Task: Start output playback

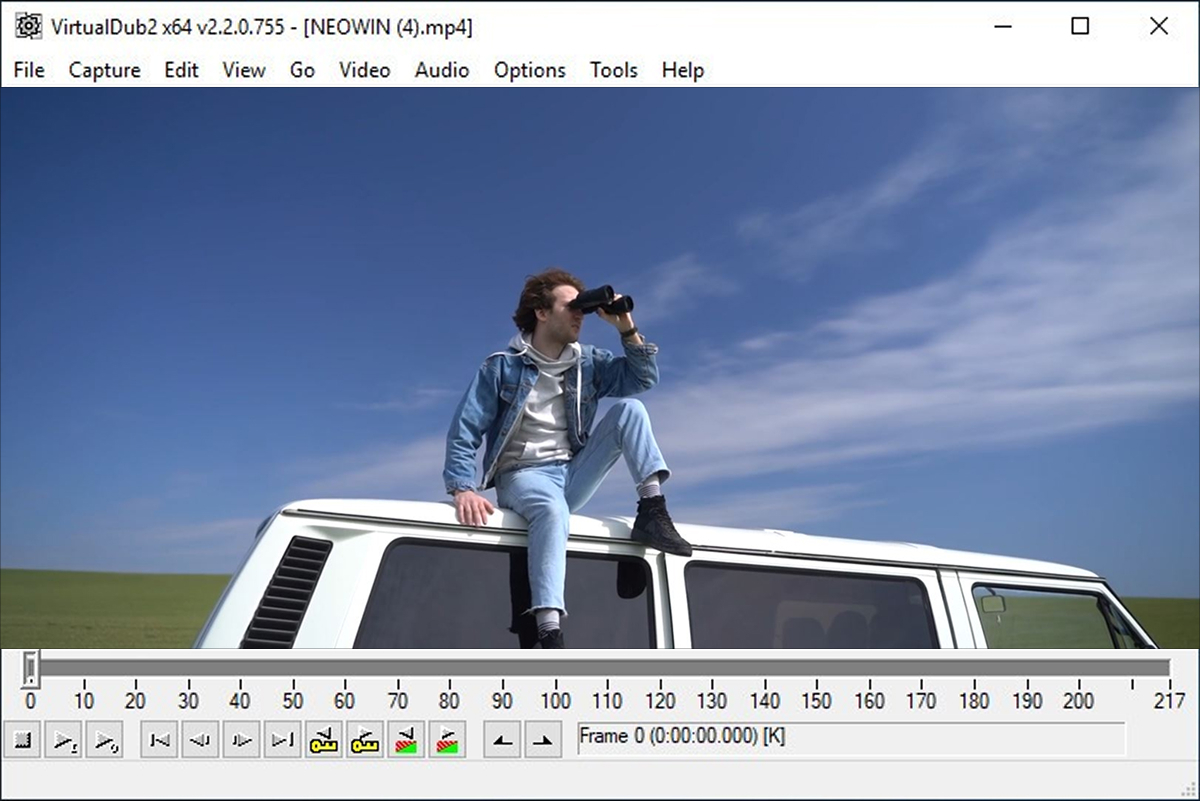Action: (104, 740)
